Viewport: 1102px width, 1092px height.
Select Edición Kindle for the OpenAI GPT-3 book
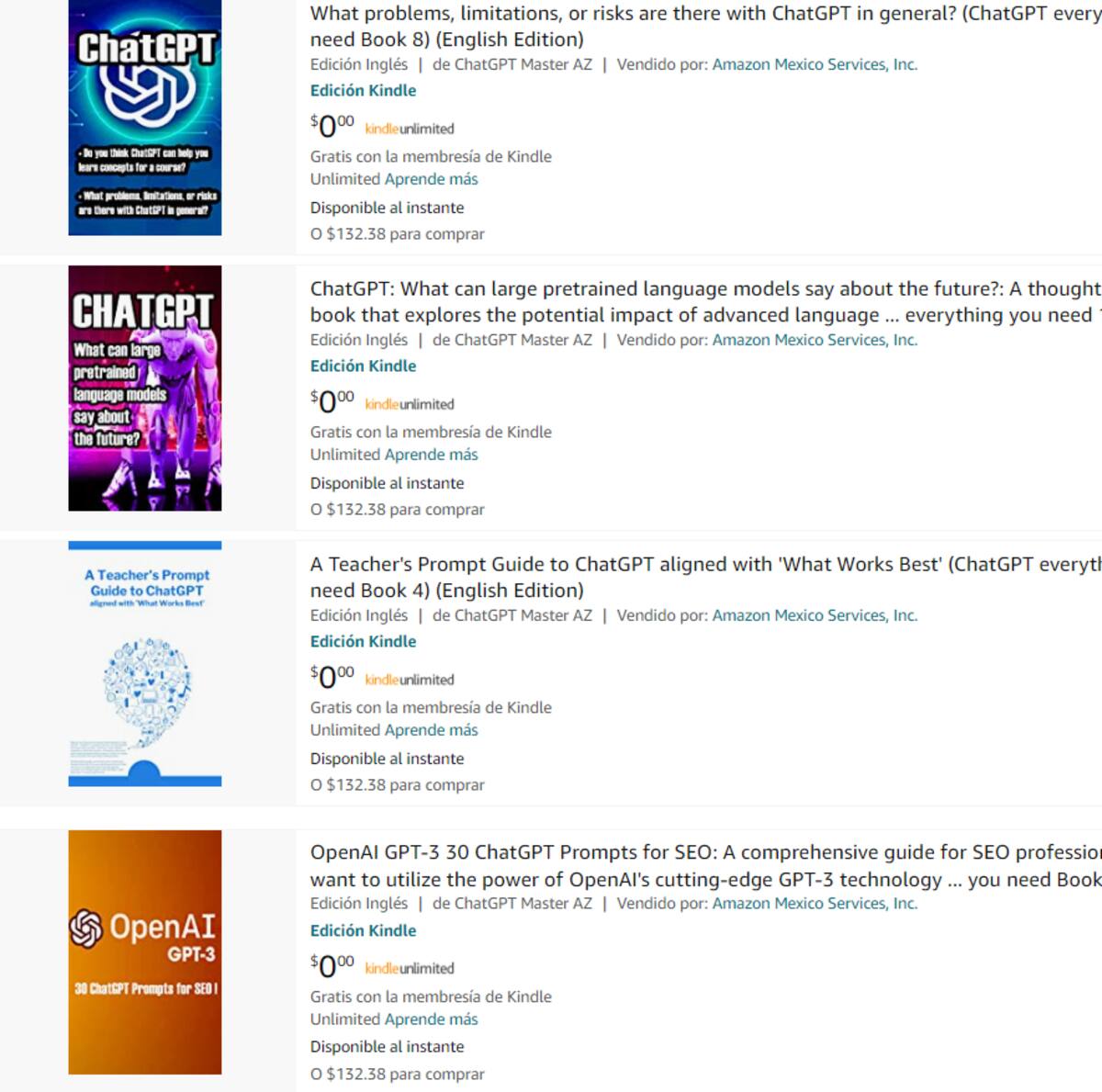point(363,930)
